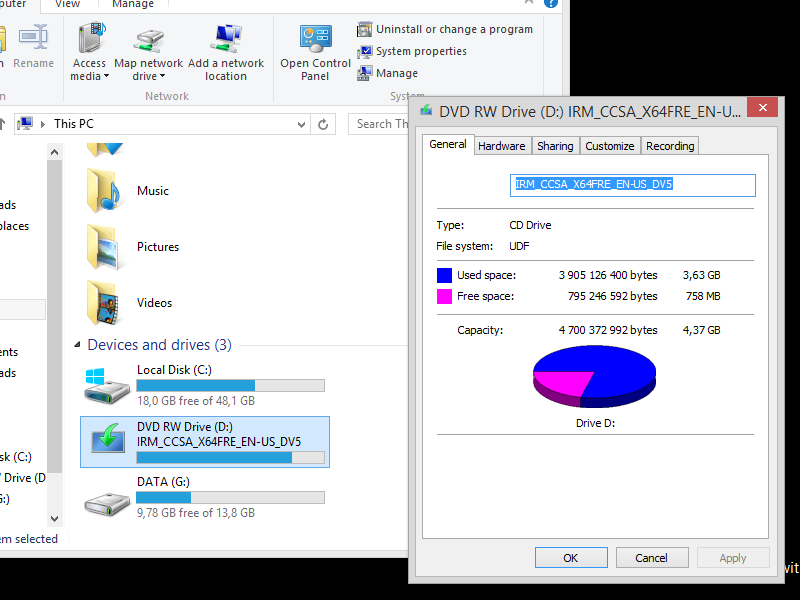Select the DVD RW Drive (D:) icon
The height and width of the screenshot is (600, 800).
108,438
